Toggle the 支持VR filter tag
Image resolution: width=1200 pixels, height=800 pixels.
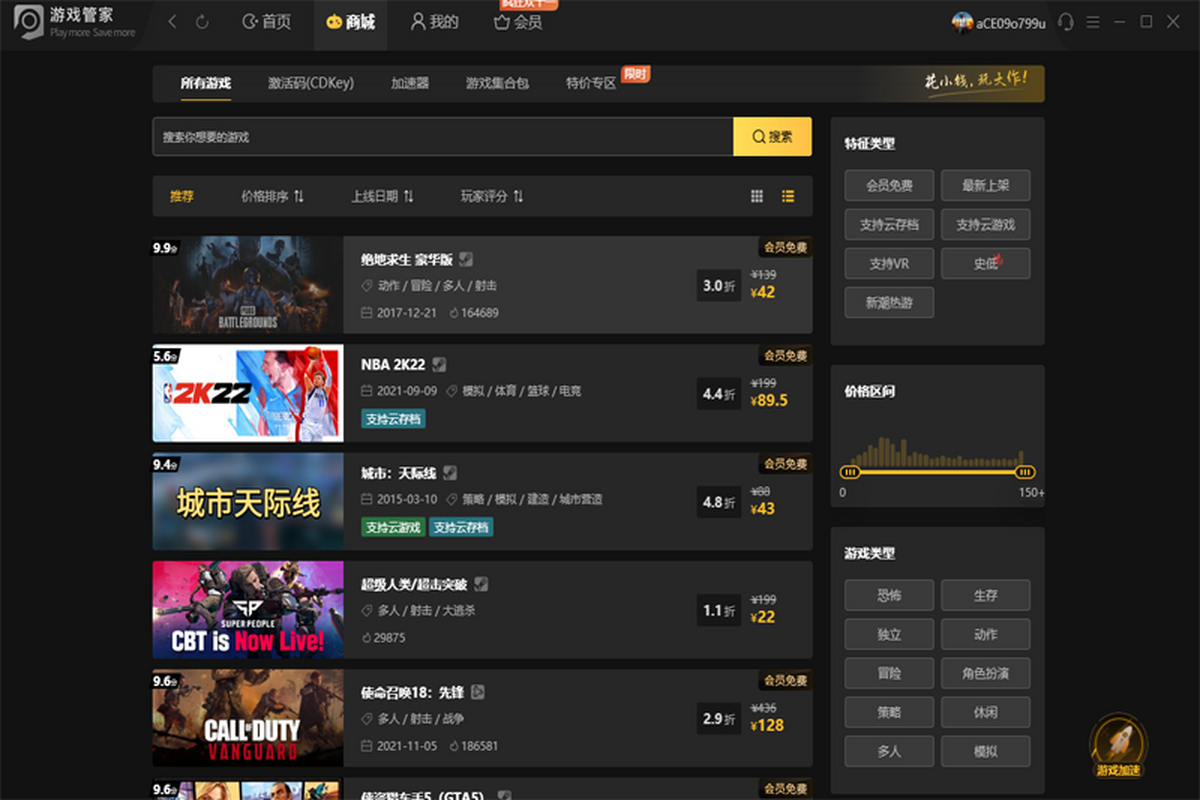click(x=889, y=264)
